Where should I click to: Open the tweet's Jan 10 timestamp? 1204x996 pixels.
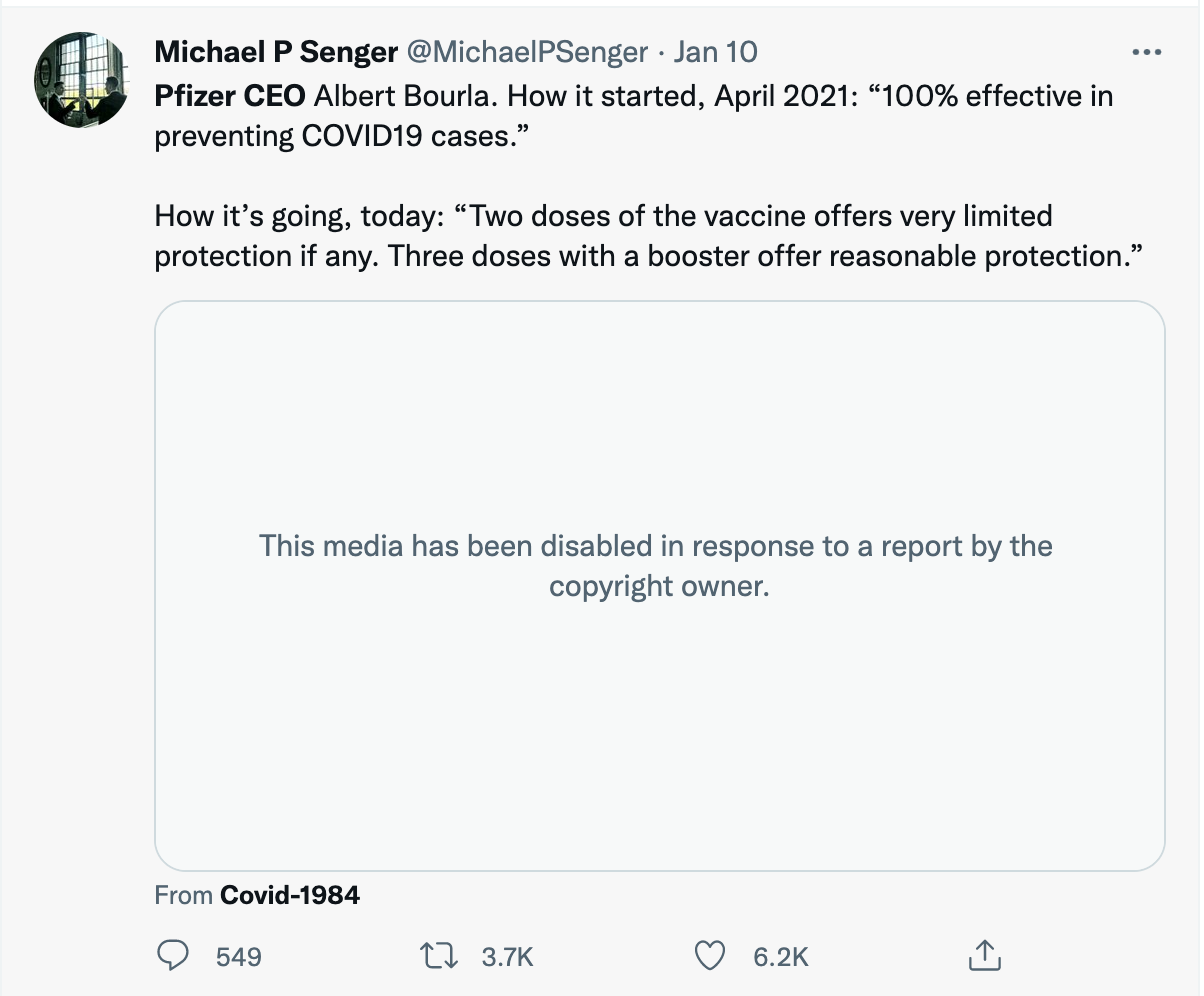pyautogui.click(x=715, y=52)
